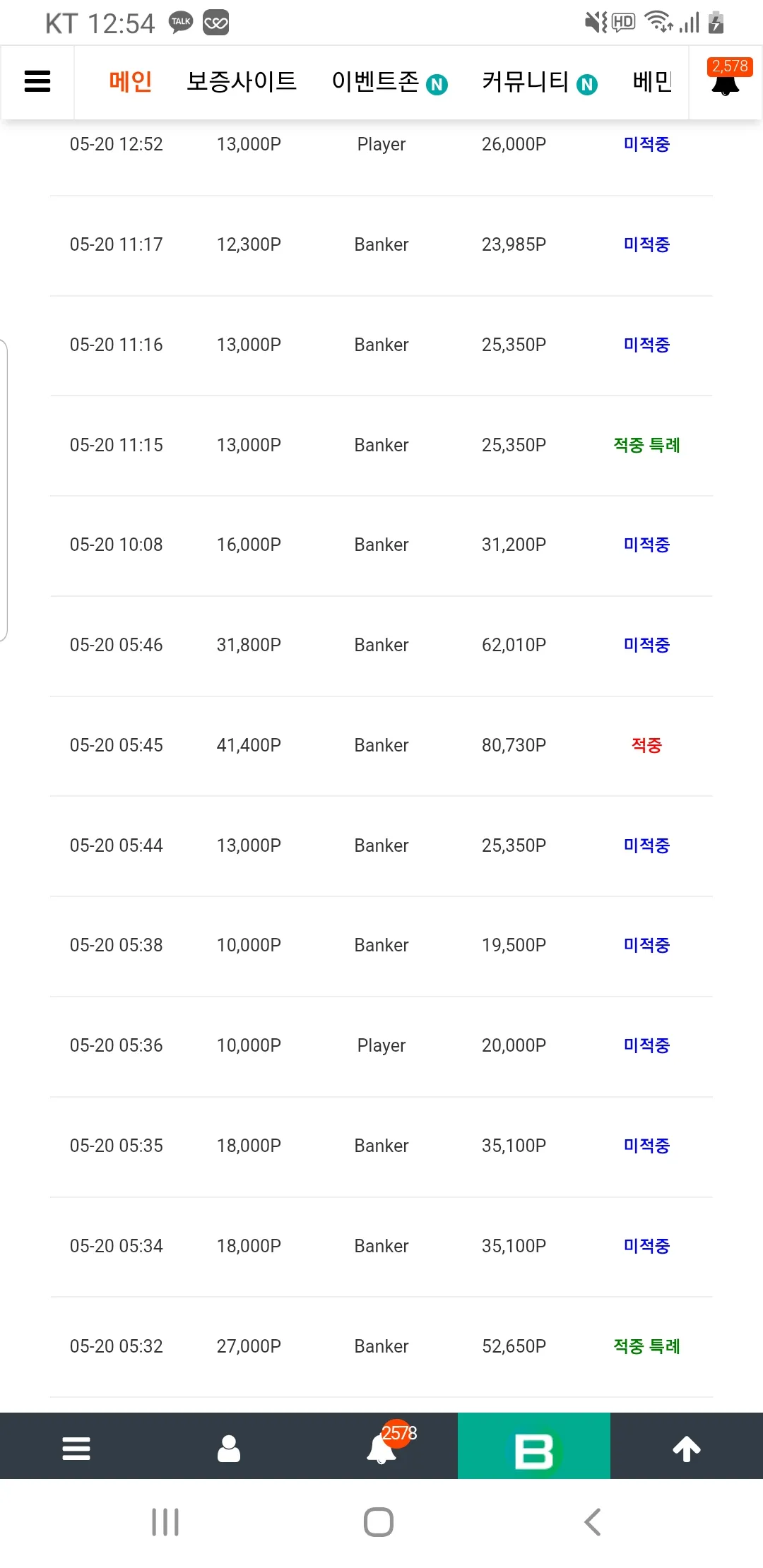Open the partially visible 베민 tab

click(652, 82)
